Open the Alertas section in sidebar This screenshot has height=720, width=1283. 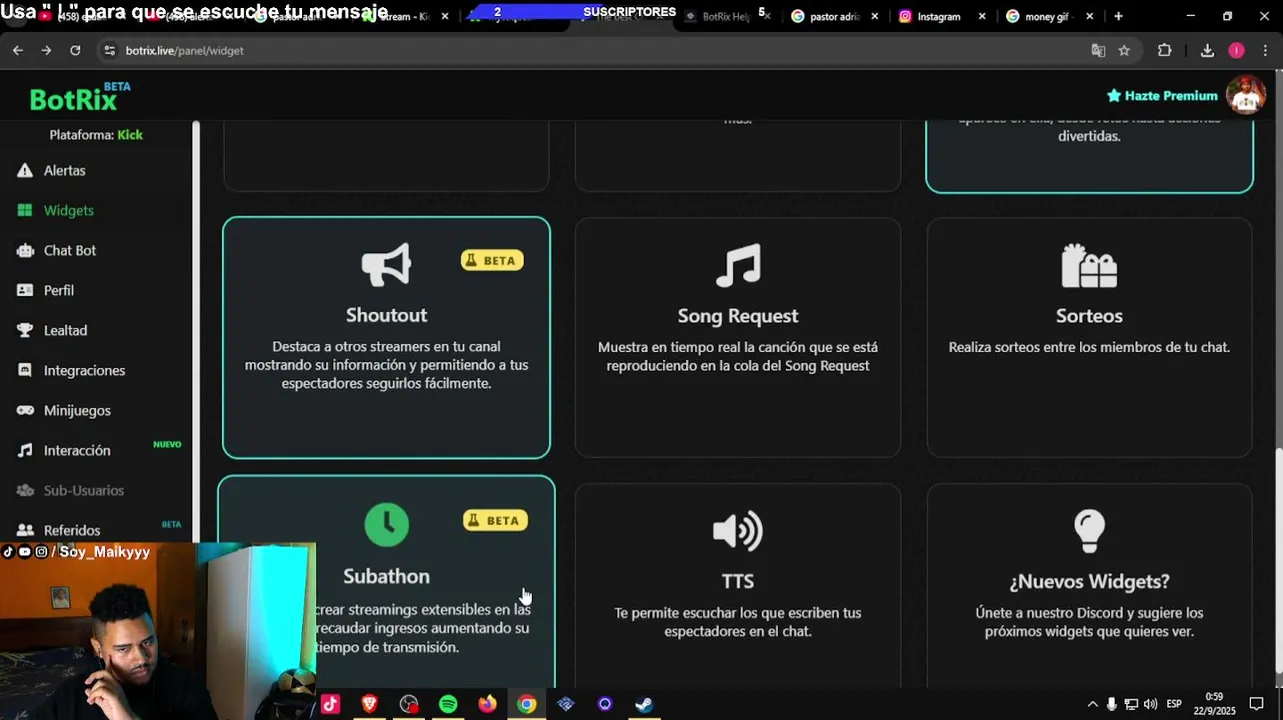coord(64,171)
